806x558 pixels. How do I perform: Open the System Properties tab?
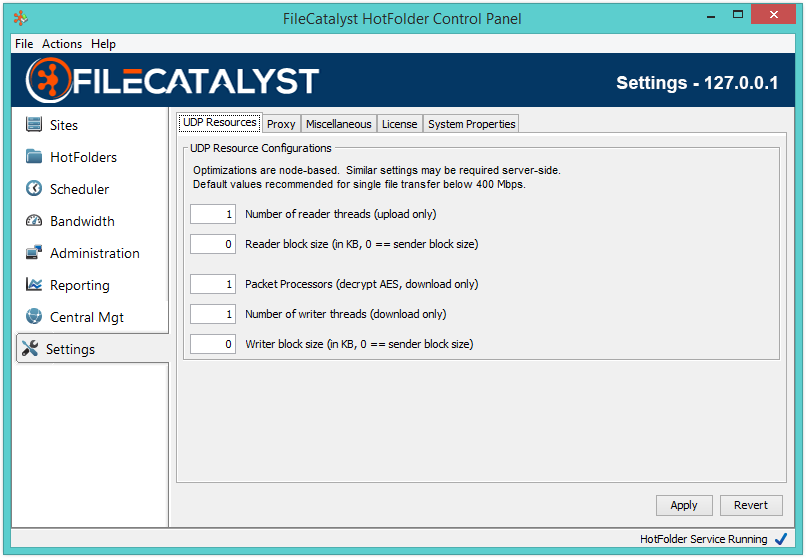(471, 124)
